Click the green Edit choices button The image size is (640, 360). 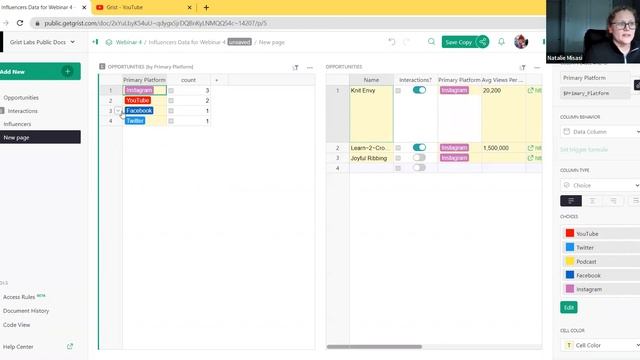click(x=569, y=307)
